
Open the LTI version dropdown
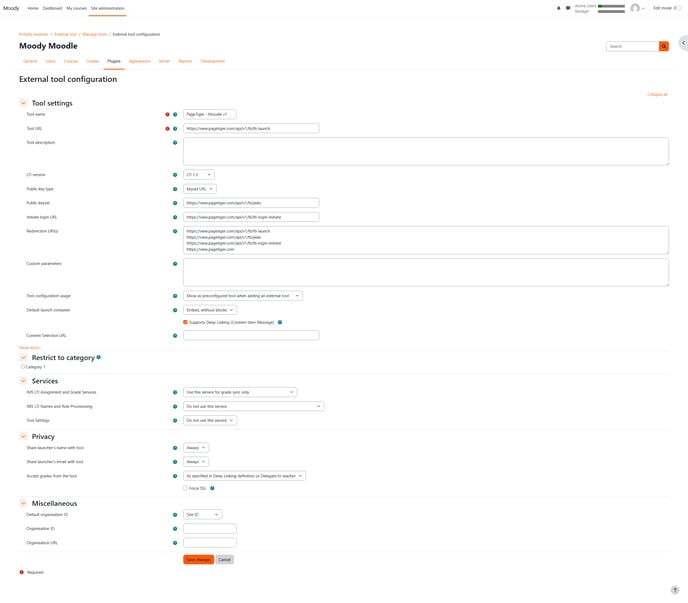coord(199,175)
